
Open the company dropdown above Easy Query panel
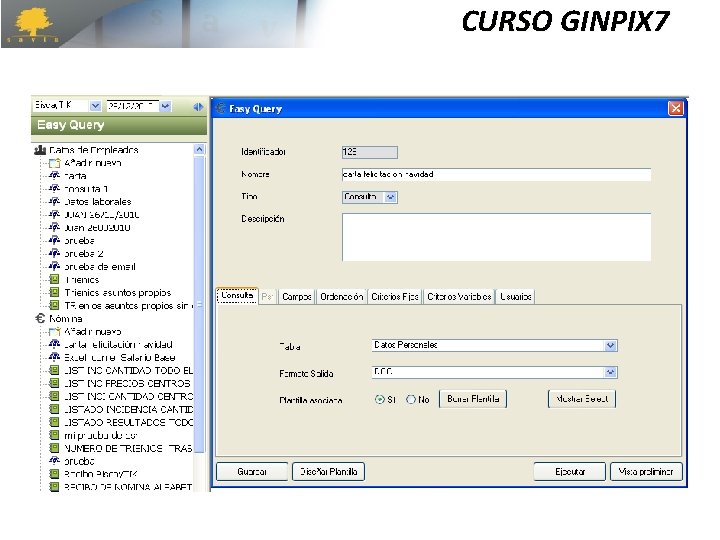(95, 106)
